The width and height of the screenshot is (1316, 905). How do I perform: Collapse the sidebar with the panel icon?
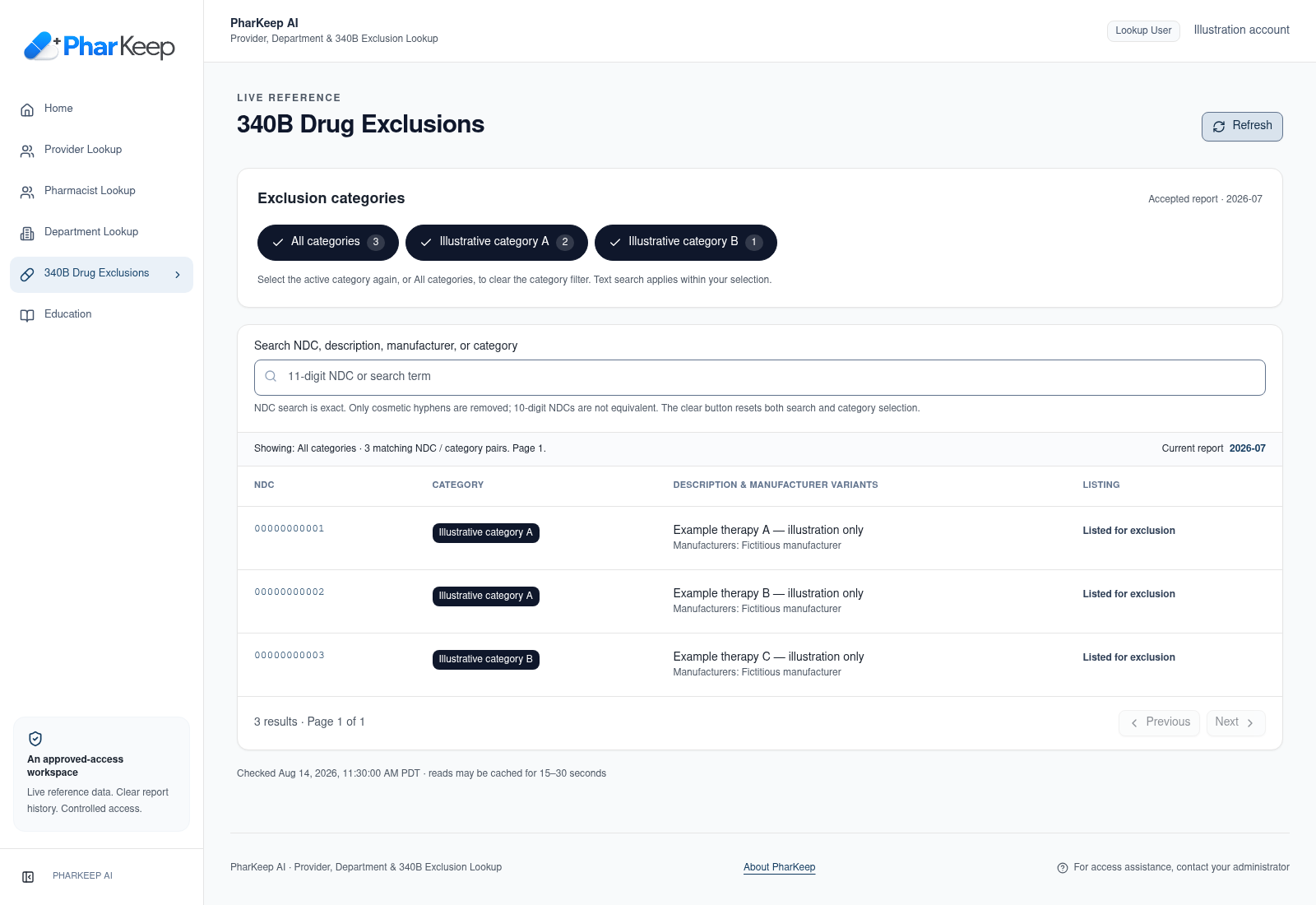(x=28, y=876)
